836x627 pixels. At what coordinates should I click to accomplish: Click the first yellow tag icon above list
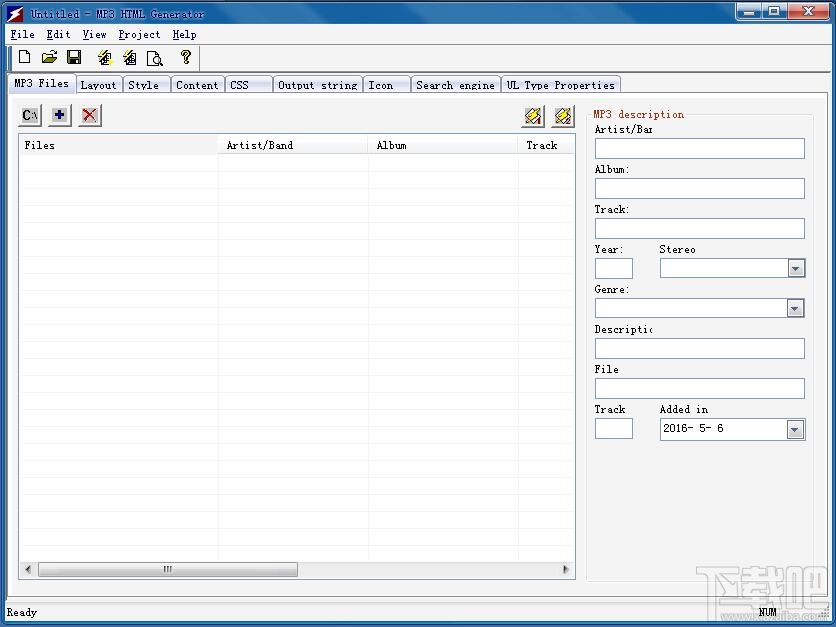[533, 116]
